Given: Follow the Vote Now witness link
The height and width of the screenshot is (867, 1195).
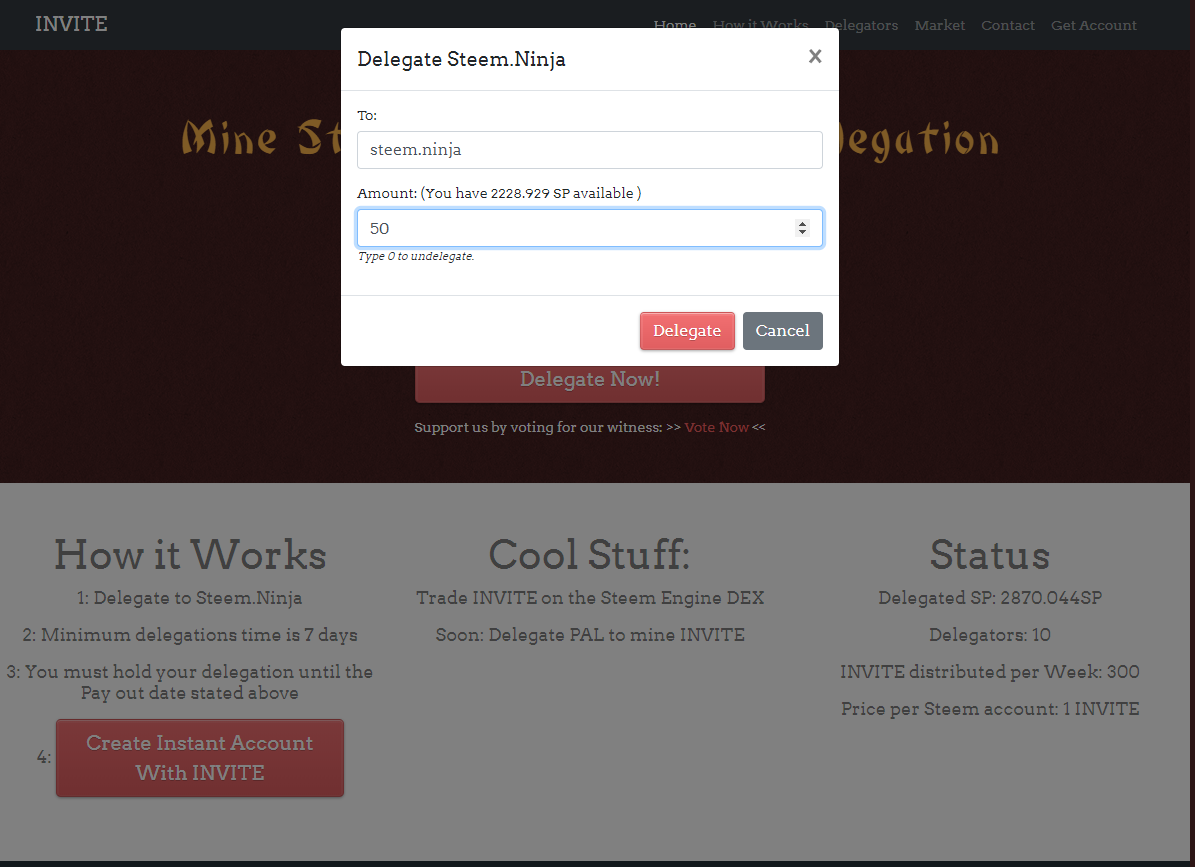Looking at the screenshot, I should point(716,427).
